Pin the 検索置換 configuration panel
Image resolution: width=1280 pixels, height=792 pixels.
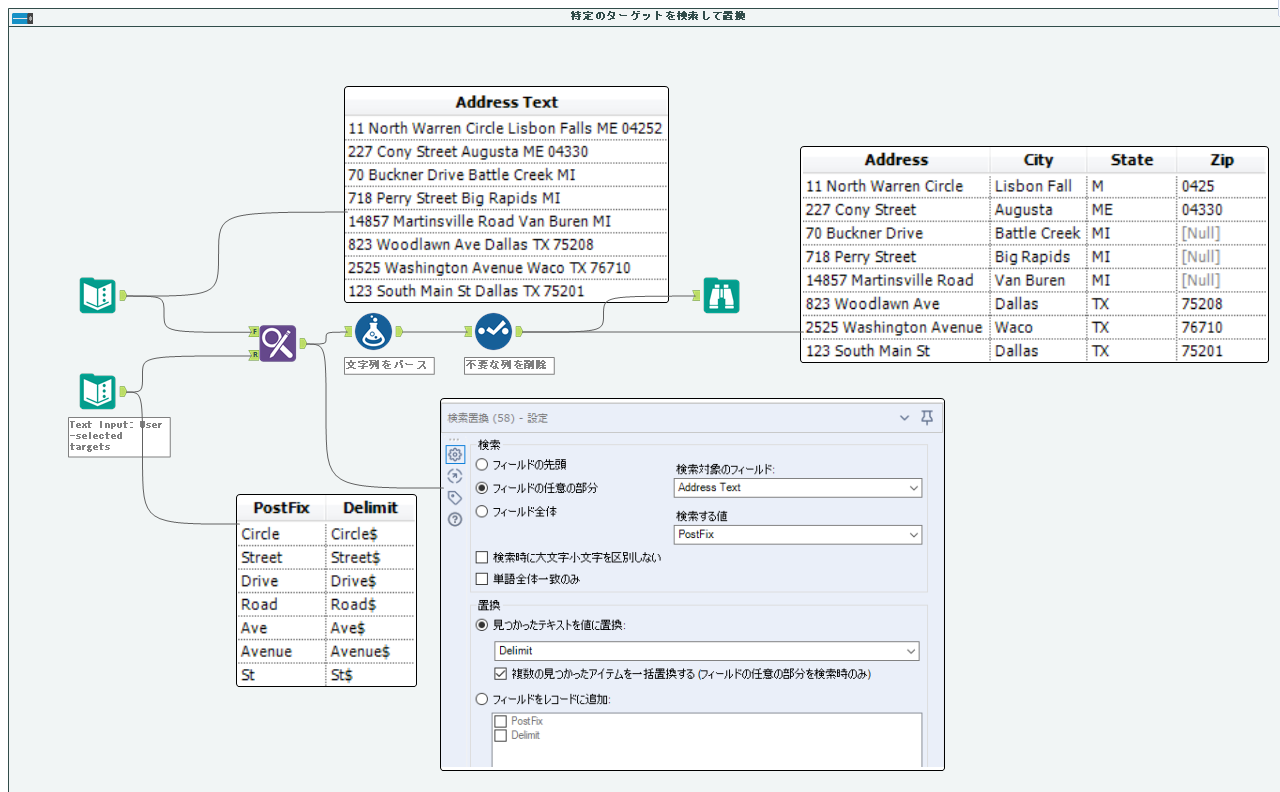(927, 417)
